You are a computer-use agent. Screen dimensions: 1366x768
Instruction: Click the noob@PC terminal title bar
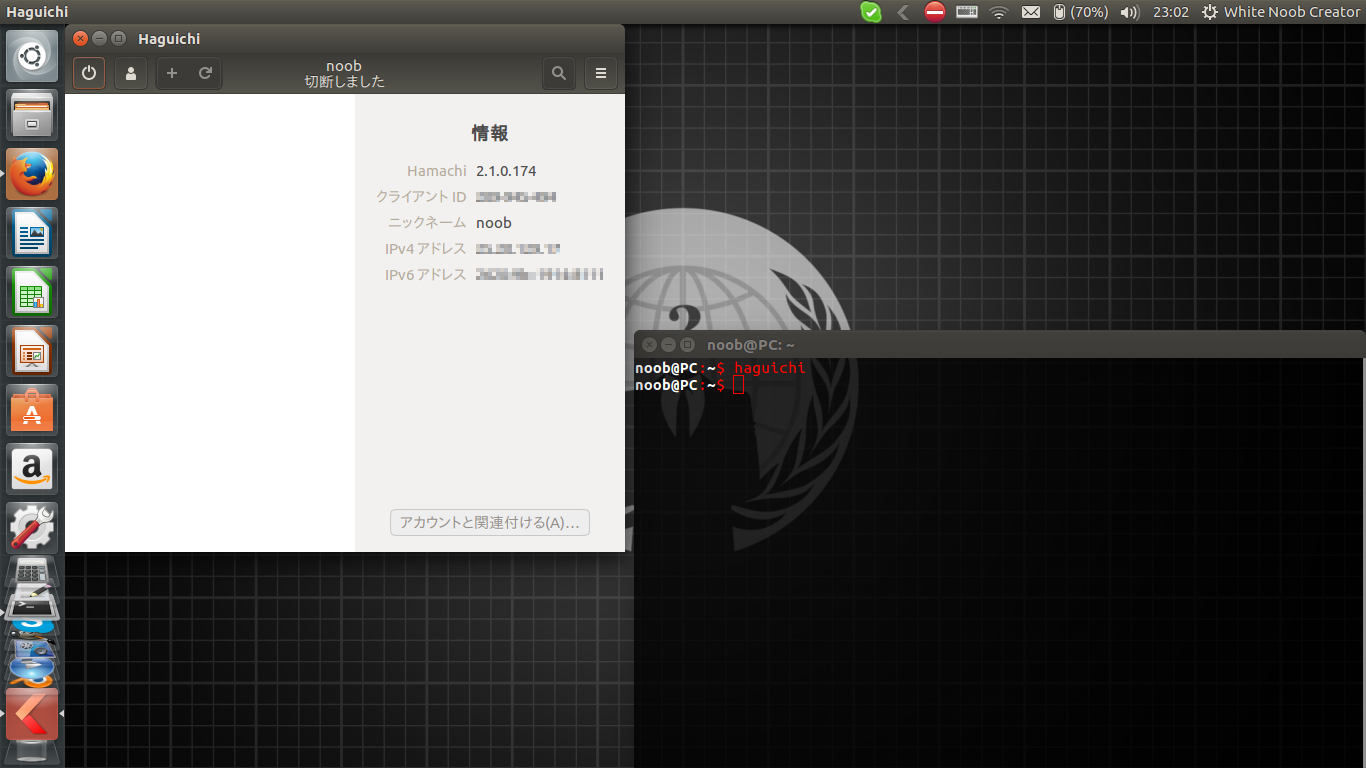click(999, 344)
